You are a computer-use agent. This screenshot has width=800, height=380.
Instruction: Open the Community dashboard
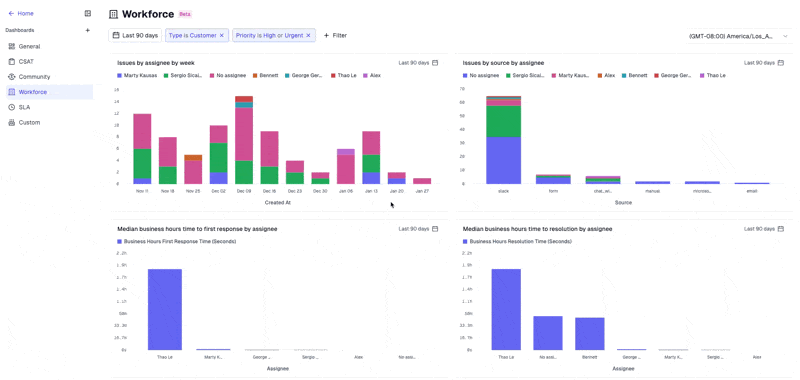point(49,77)
